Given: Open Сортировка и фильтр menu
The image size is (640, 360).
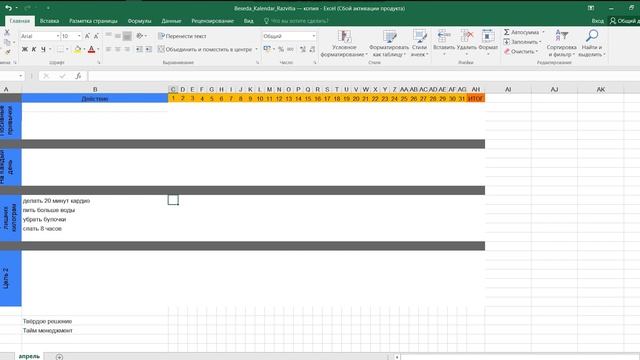Looking at the screenshot, I should (562, 43).
